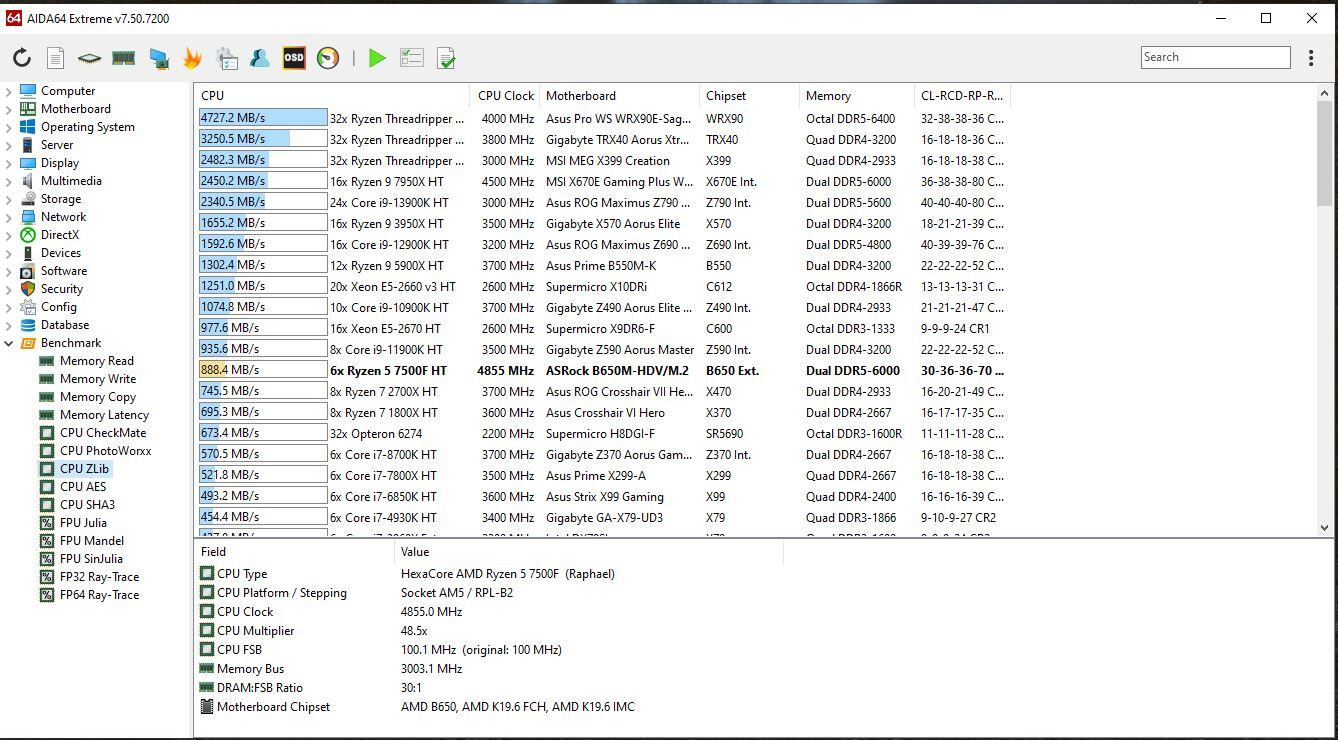Select the Computer icon in the tree

(x=28, y=91)
